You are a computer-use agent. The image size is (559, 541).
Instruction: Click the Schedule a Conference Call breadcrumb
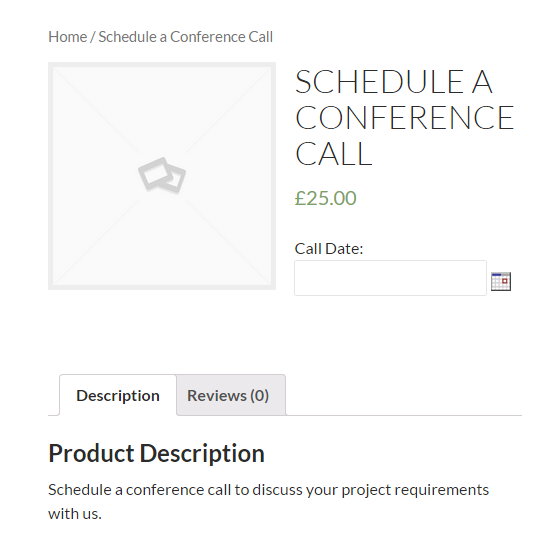coord(186,37)
